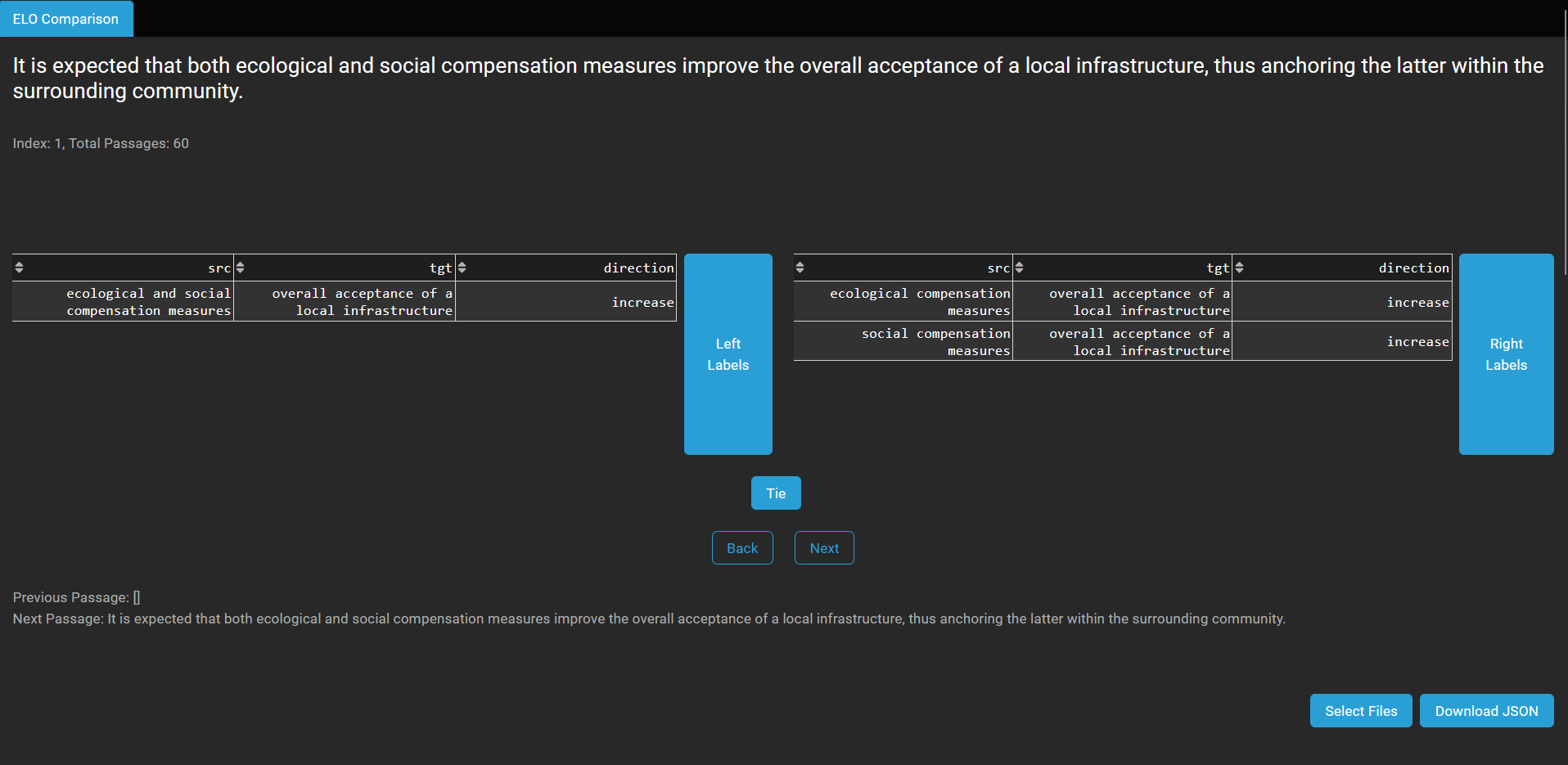Screen dimensions: 1568x765
Task: Advance to the Next passage
Action: pos(824,548)
